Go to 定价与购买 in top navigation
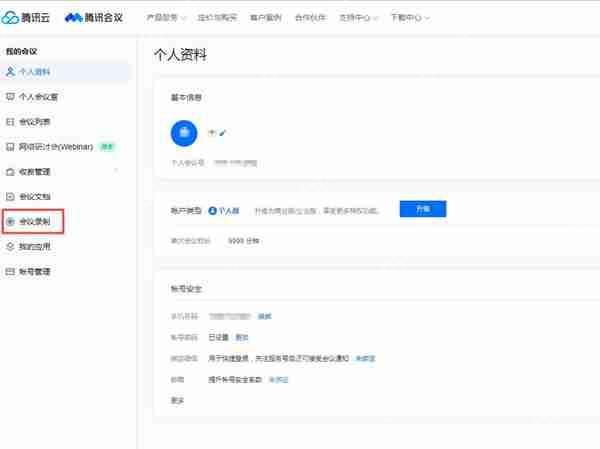 (217, 18)
